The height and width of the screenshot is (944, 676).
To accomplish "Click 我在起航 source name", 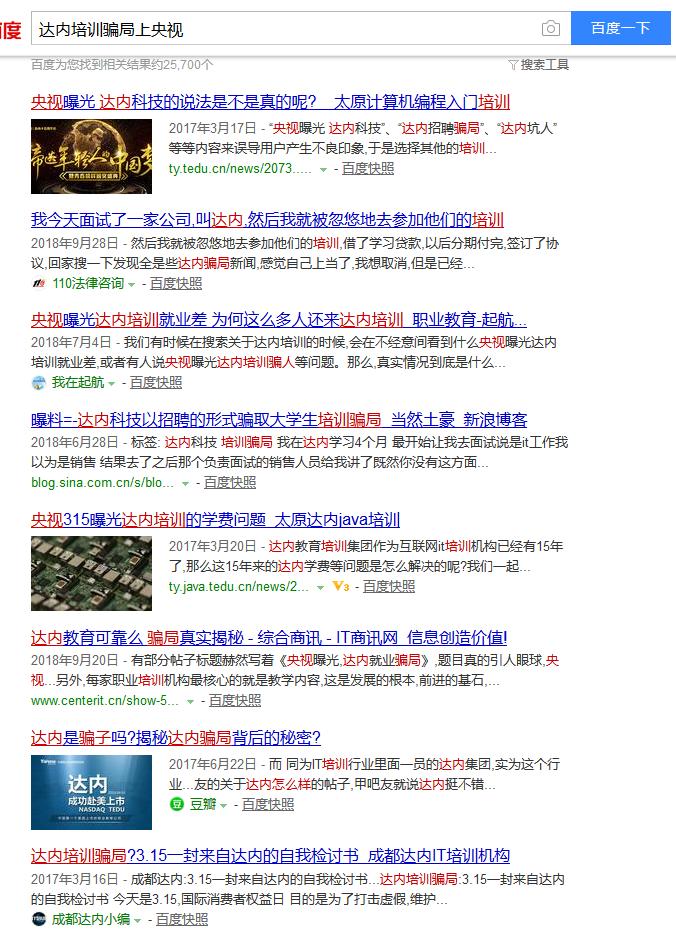I will point(78,382).
